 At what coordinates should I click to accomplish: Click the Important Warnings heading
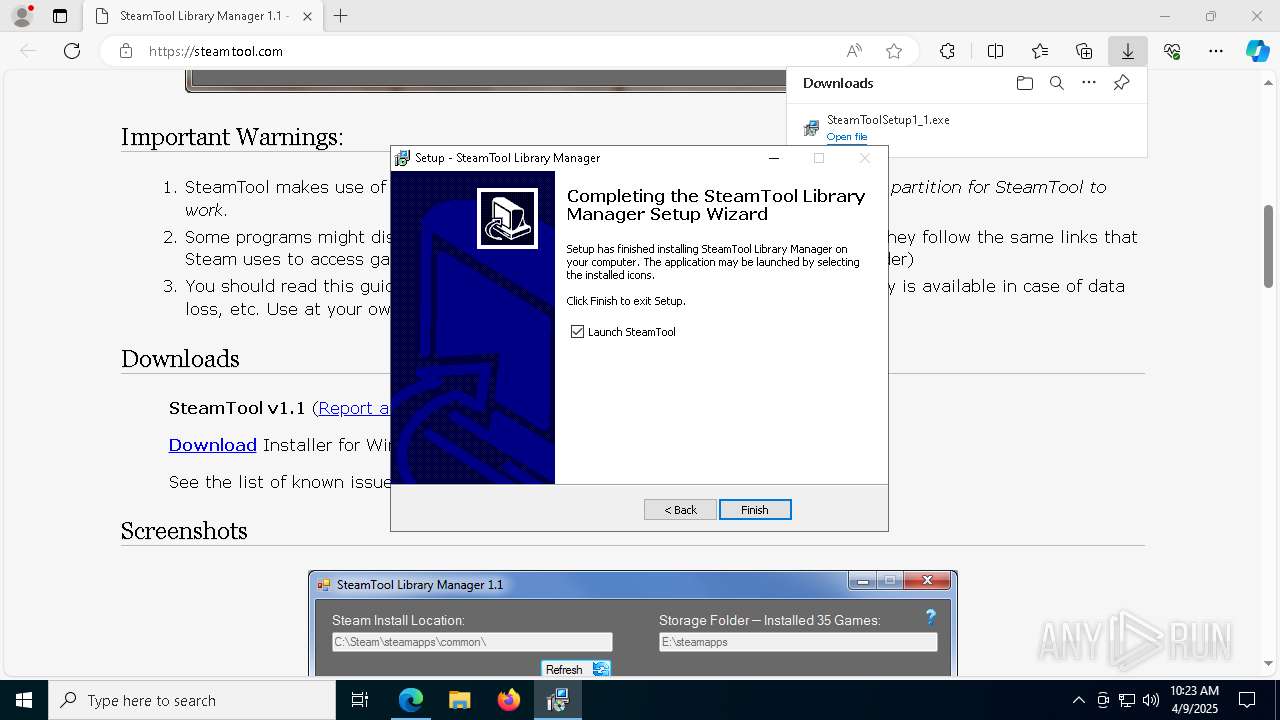(232, 137)
